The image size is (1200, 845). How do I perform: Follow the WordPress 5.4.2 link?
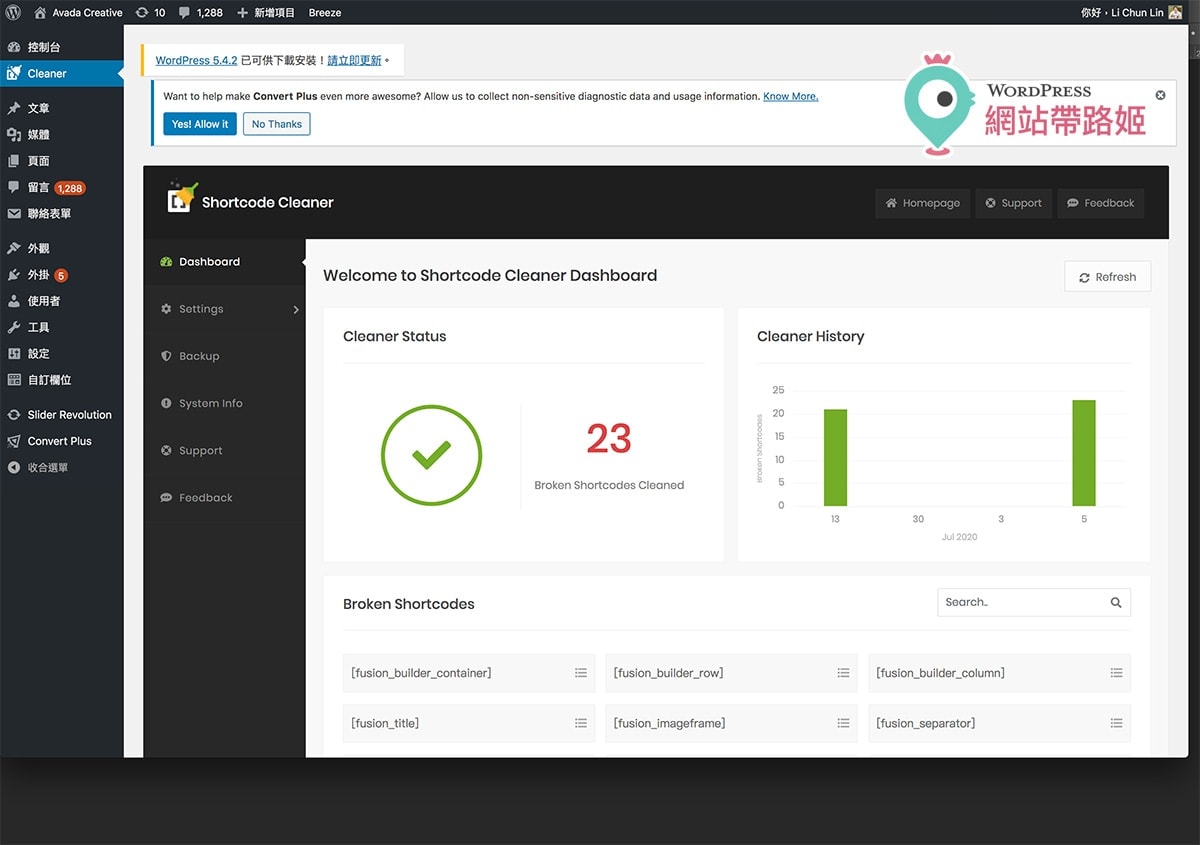click(196, 61)
